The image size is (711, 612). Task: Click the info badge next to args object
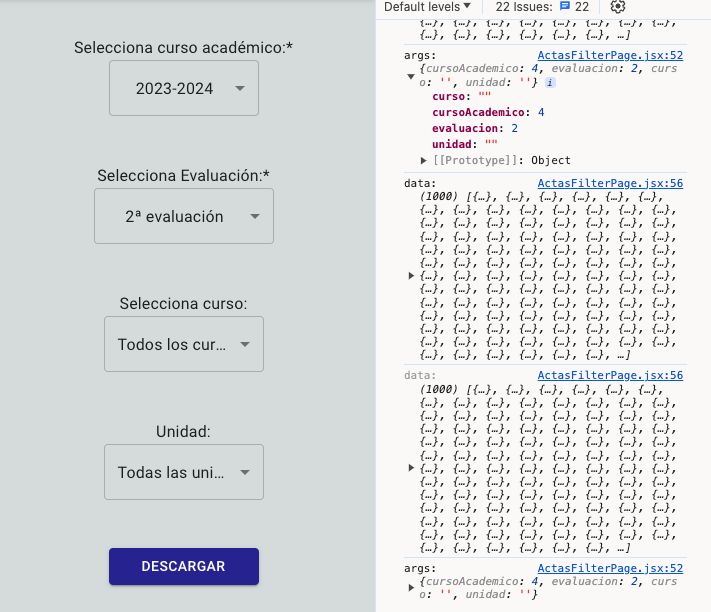point(550,83)
